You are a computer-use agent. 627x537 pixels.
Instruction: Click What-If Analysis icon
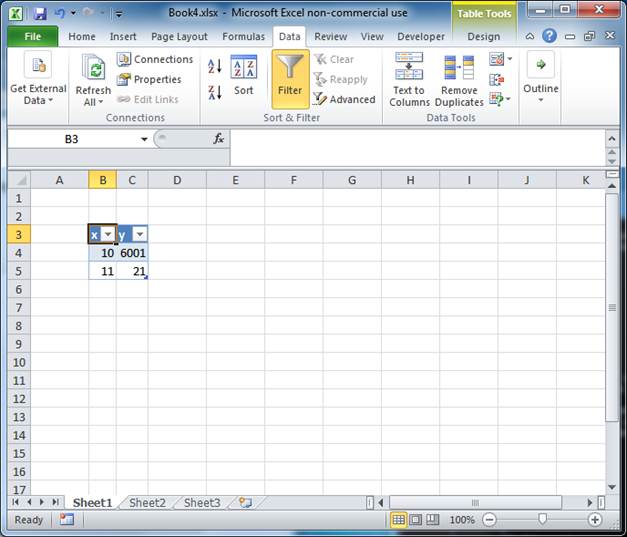(496, 99)
